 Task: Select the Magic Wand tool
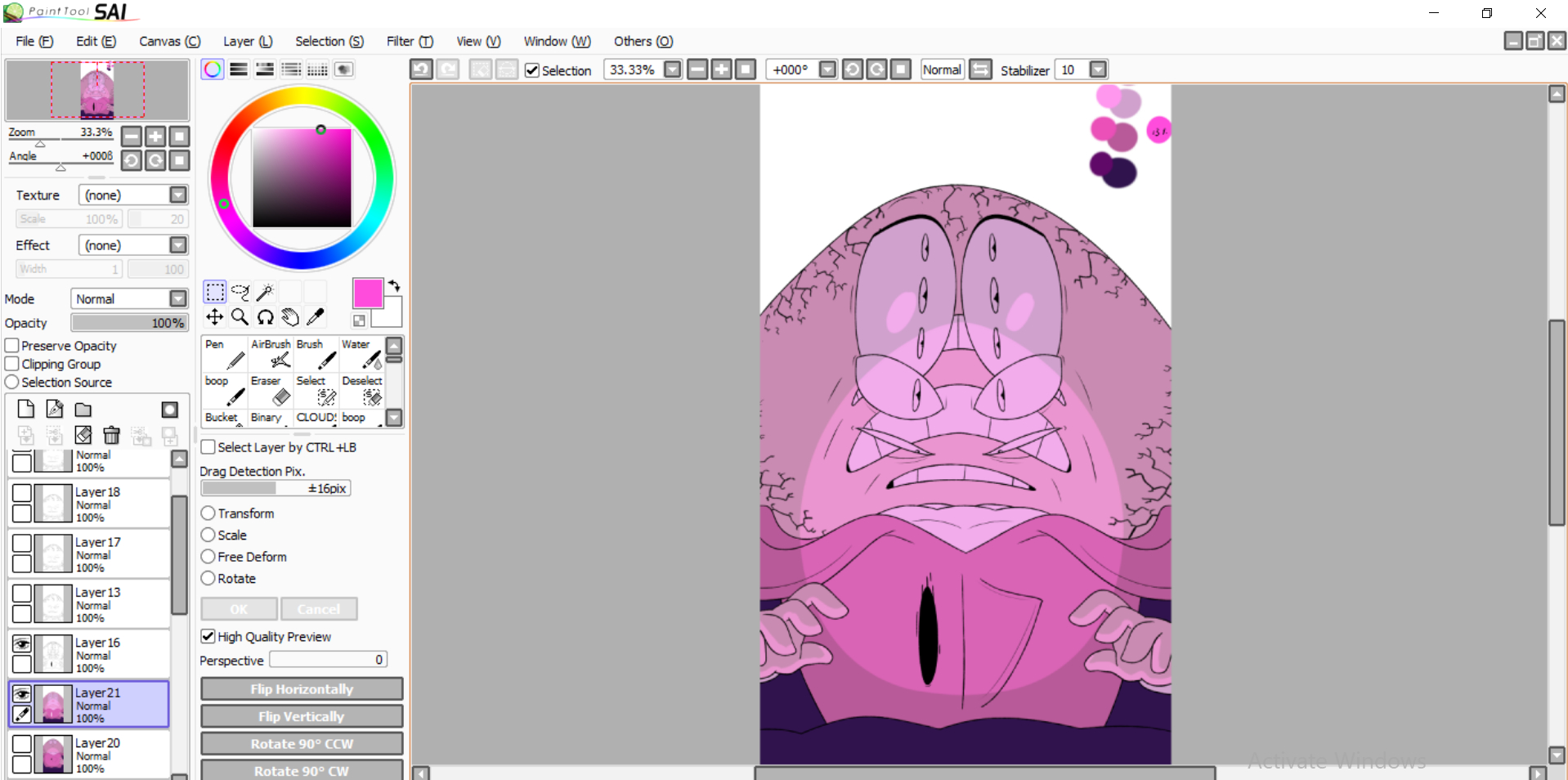point(265,292)
